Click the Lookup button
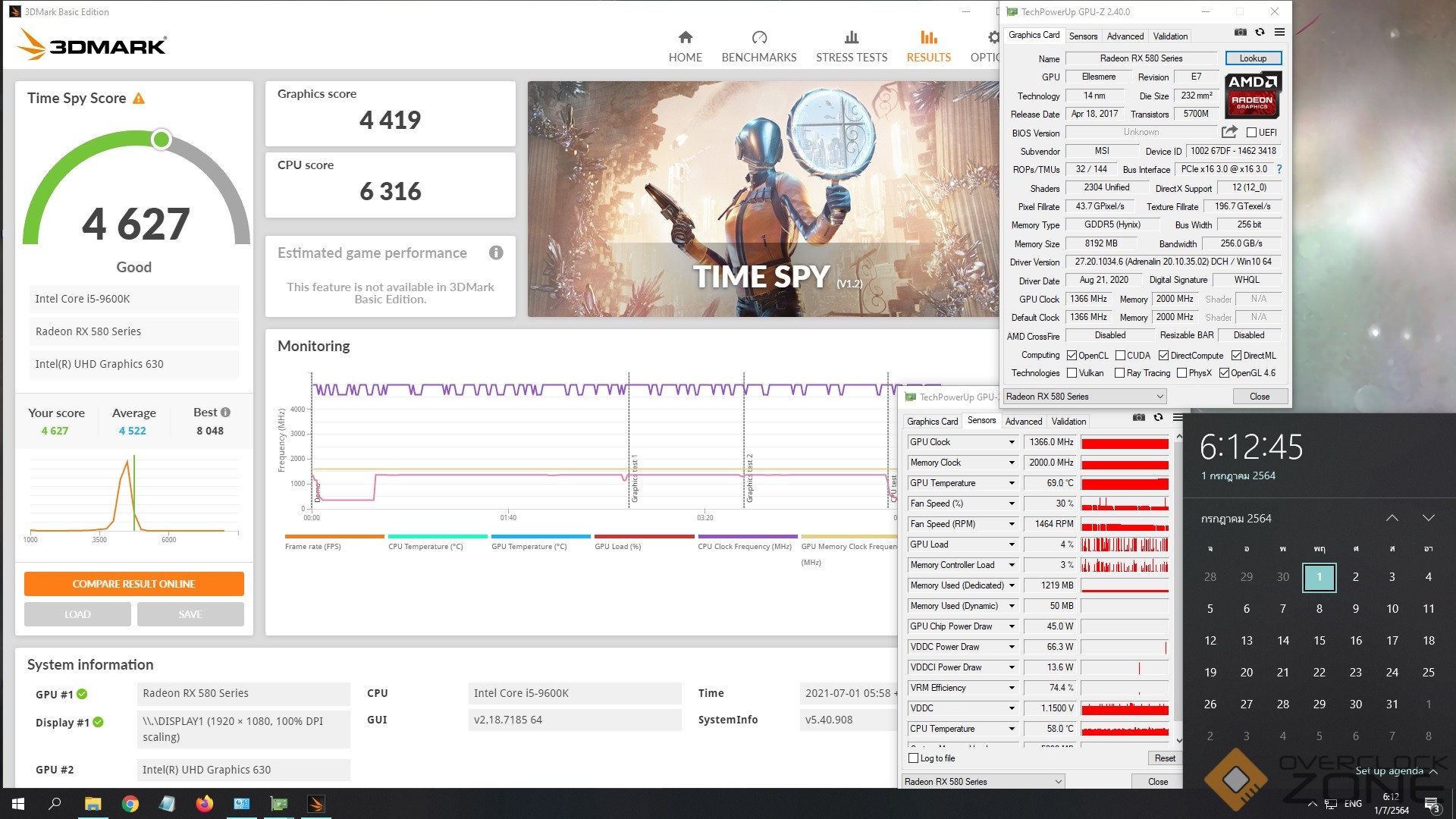1456x819 pixels. (1253, 58)
